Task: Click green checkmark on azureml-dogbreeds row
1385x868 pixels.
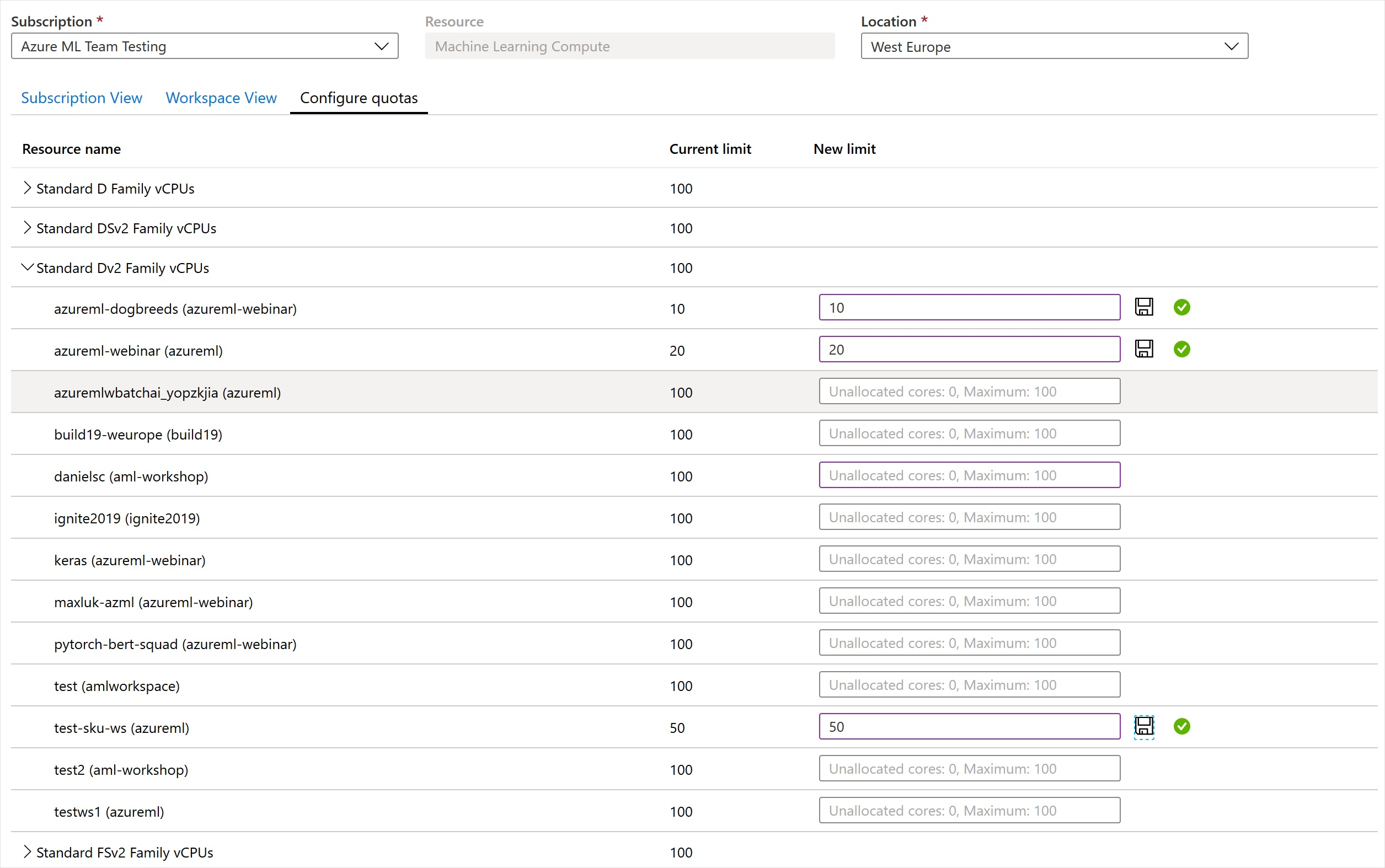Action: 1181,307
